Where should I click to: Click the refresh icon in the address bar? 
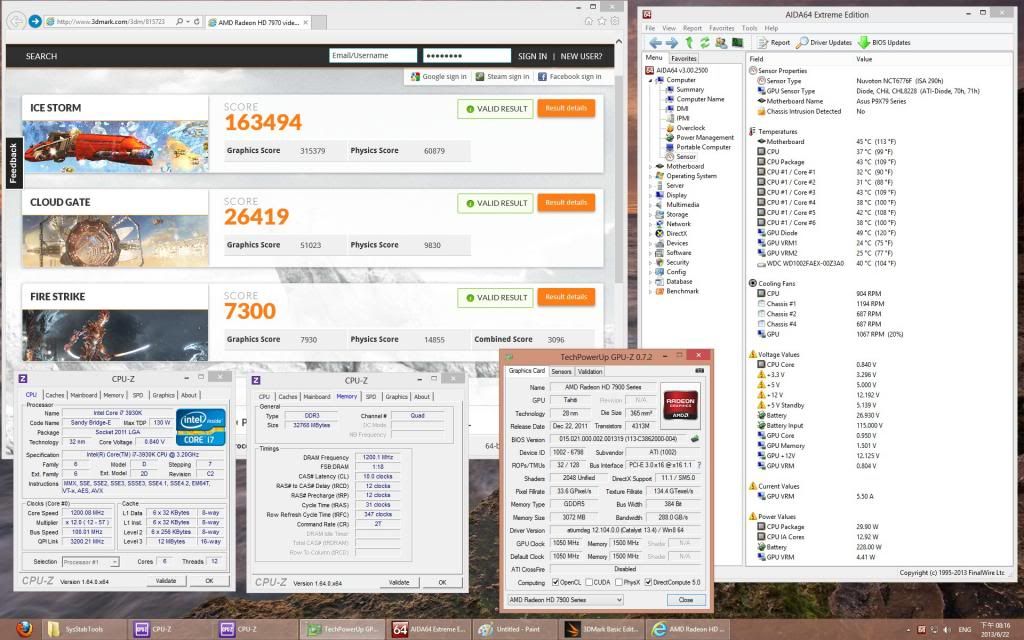pyautogui.click(x=196, y=22)
